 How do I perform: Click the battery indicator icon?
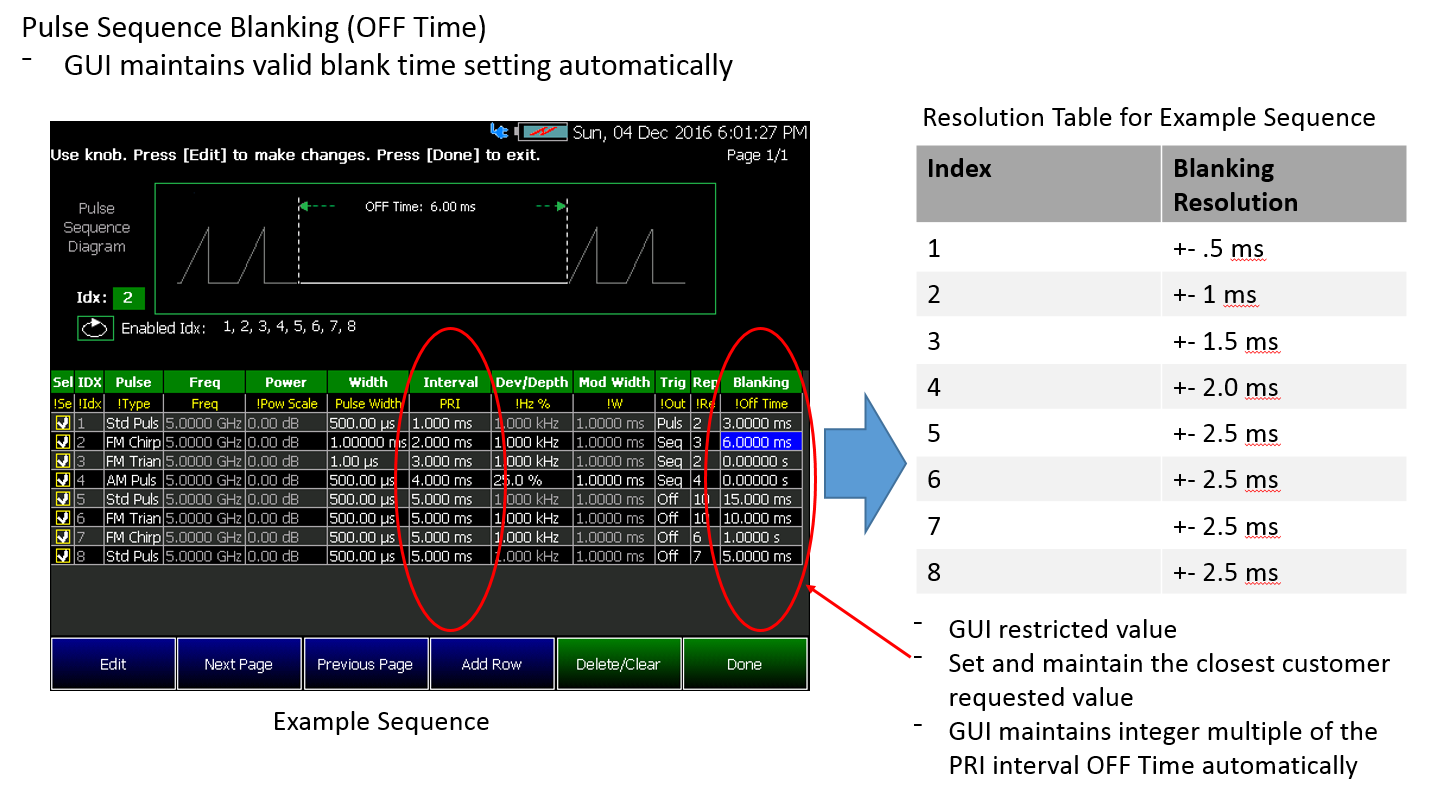tap(541, 132)
